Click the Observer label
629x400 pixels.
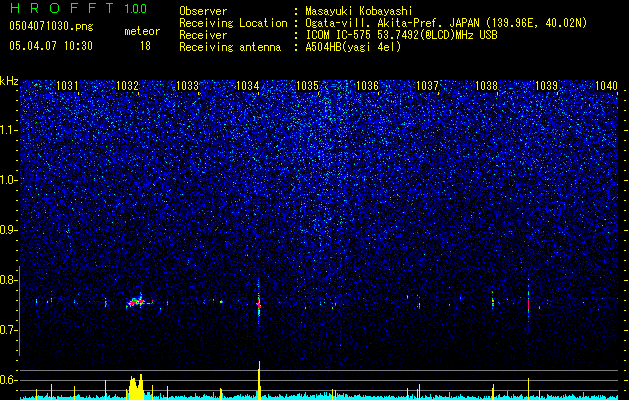203,11
